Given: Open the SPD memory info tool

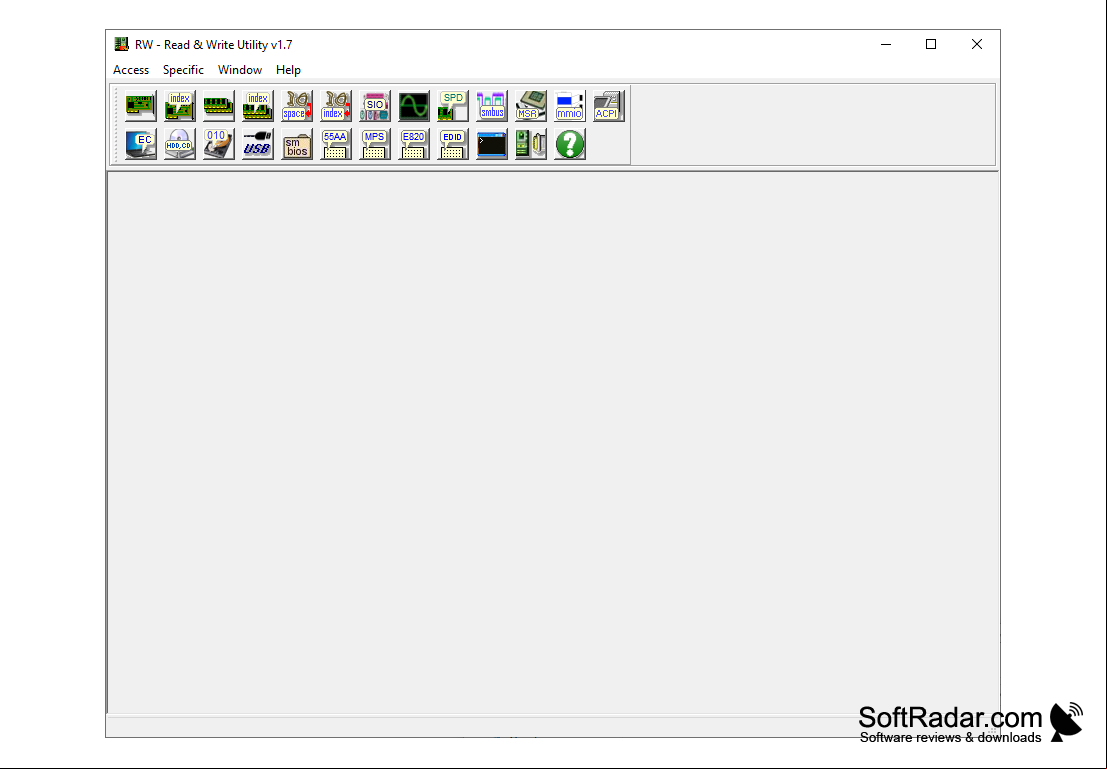Looking at the screenshot, I should pyautogui.click(x=453, y=106).
